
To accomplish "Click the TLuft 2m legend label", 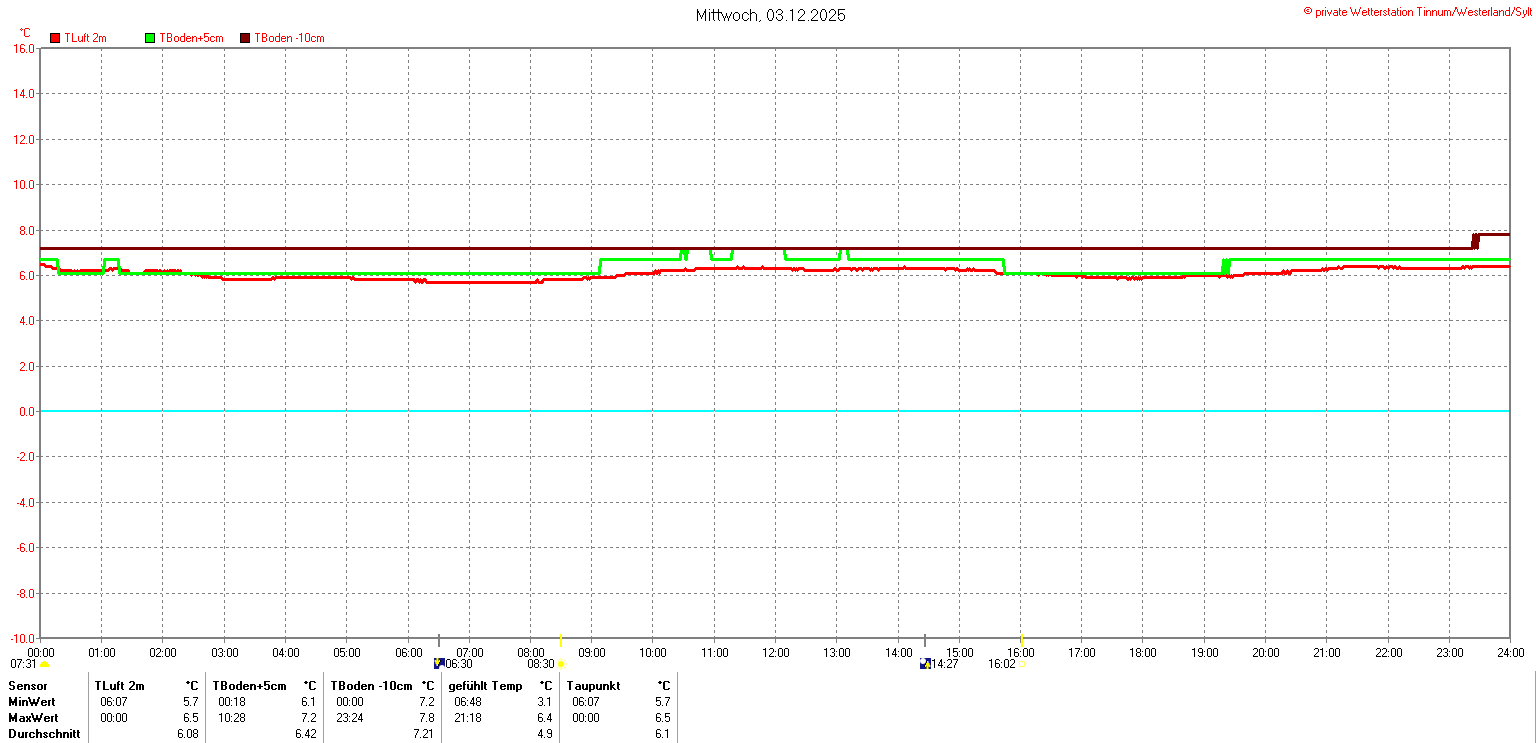I will click(x=85, y=38).
